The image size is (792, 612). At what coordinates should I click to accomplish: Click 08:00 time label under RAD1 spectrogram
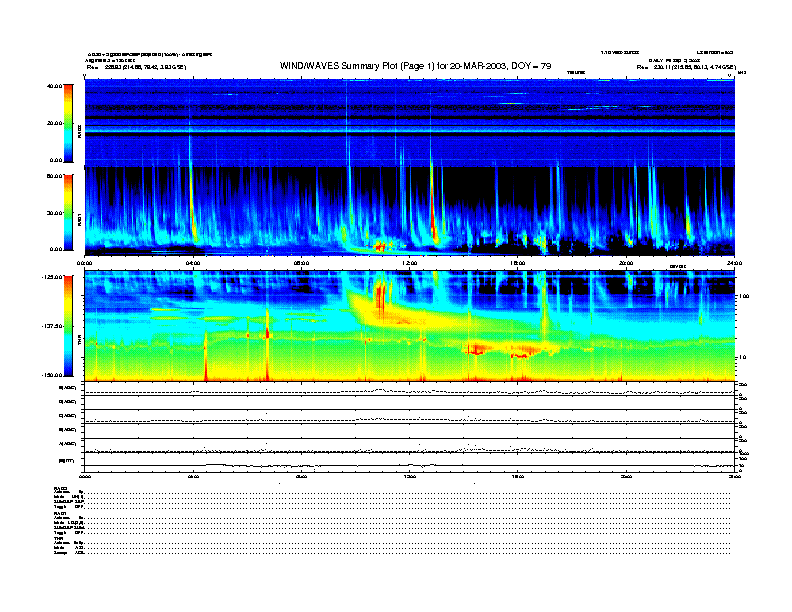[302, 263]
